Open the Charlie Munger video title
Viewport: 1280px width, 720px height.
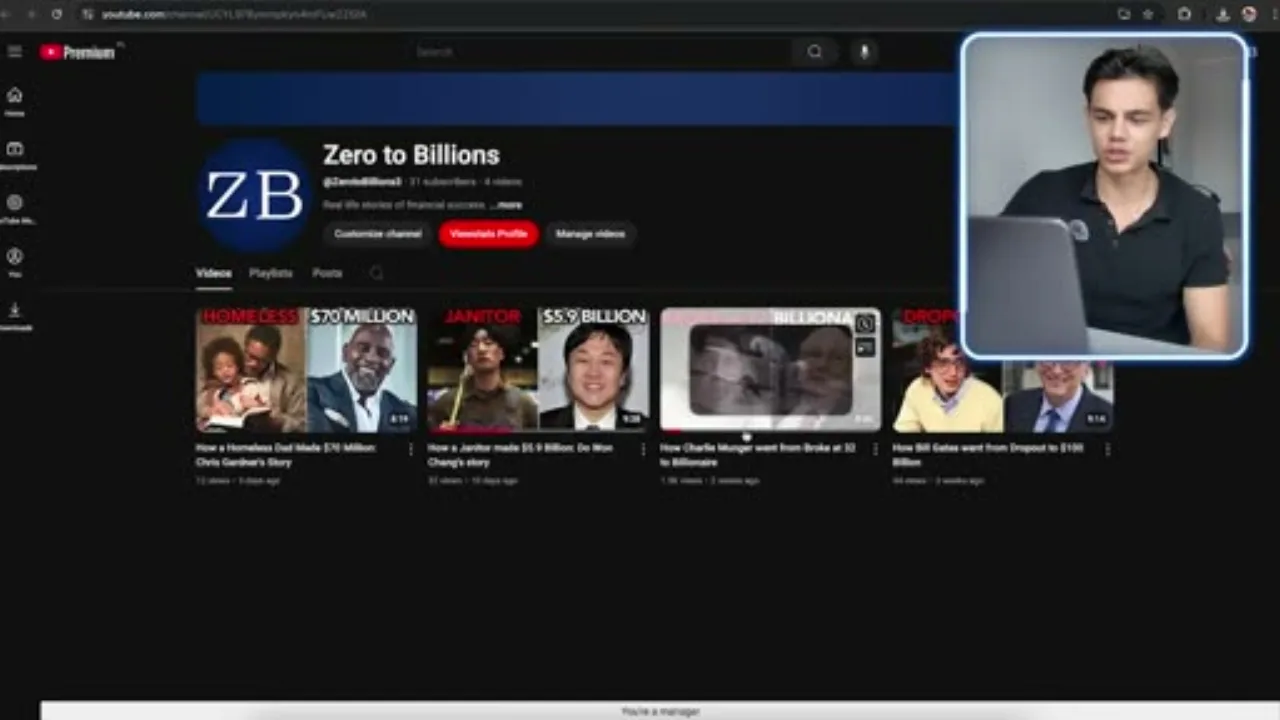pos(758,455)
